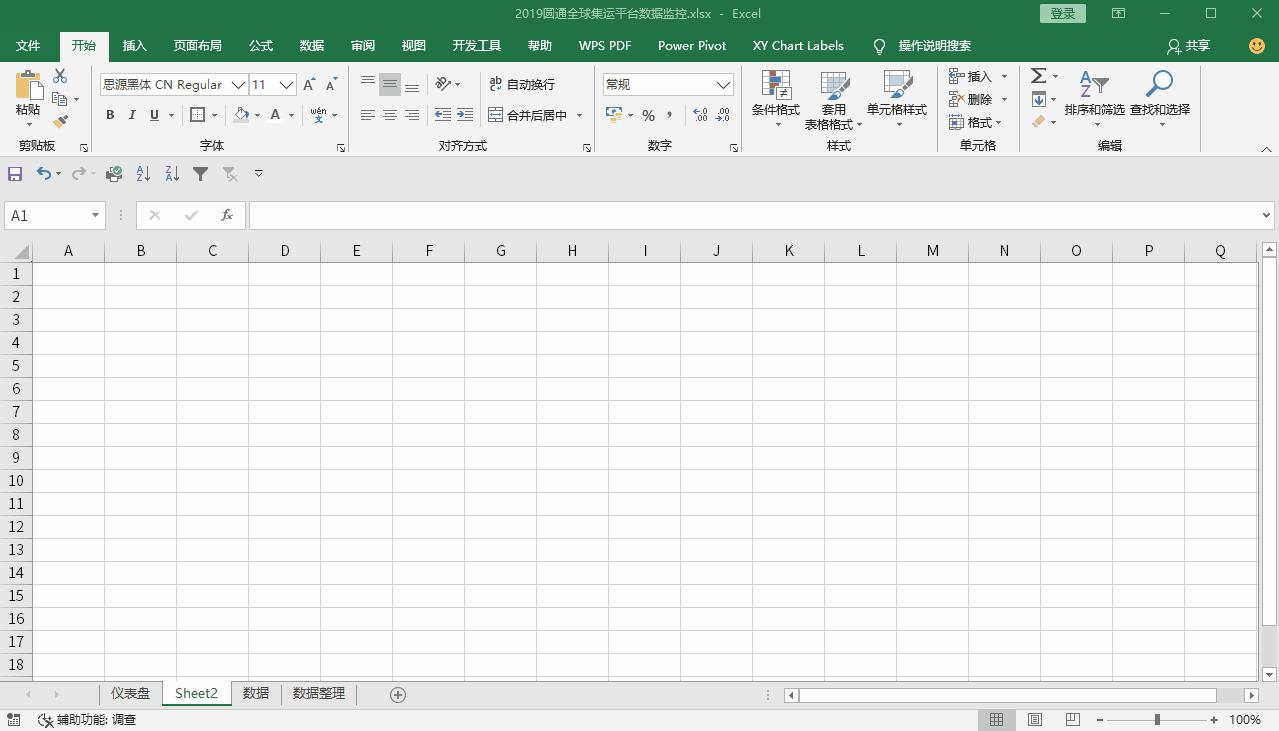
Task: Toggle bold formatting
Action: tap(110, 115)
